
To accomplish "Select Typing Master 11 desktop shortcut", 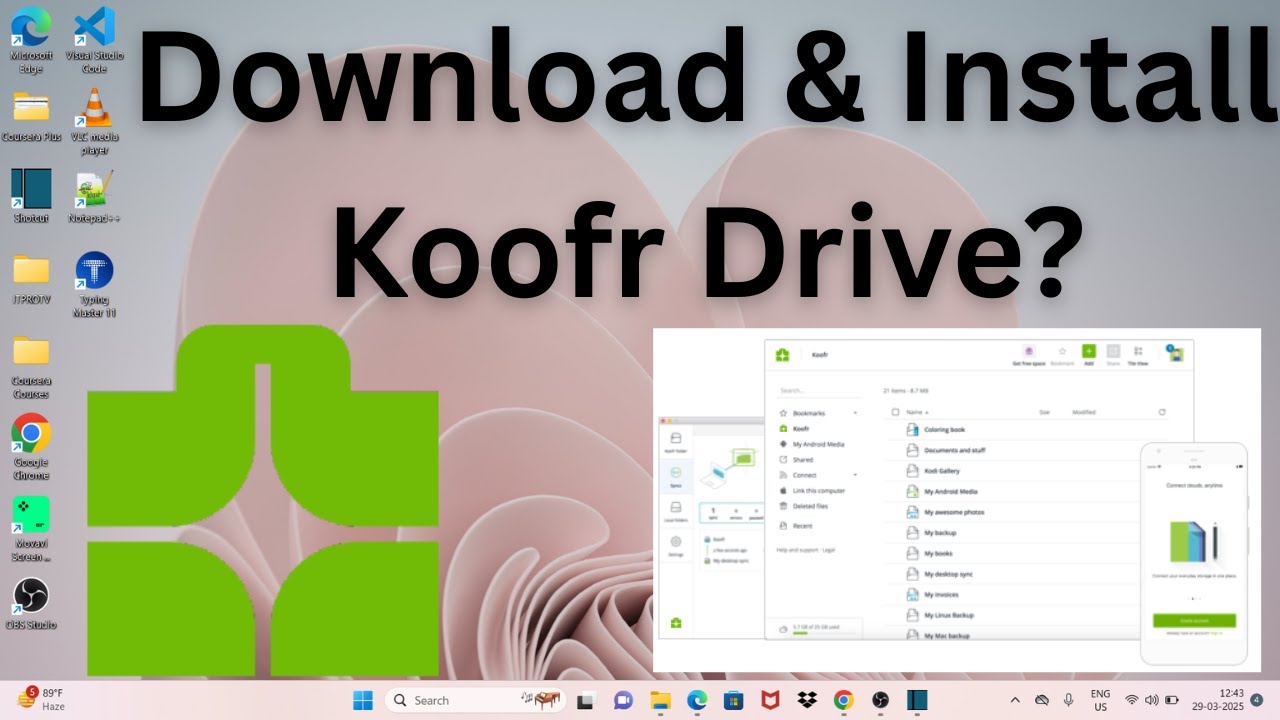I will click(x=94, y=285).
